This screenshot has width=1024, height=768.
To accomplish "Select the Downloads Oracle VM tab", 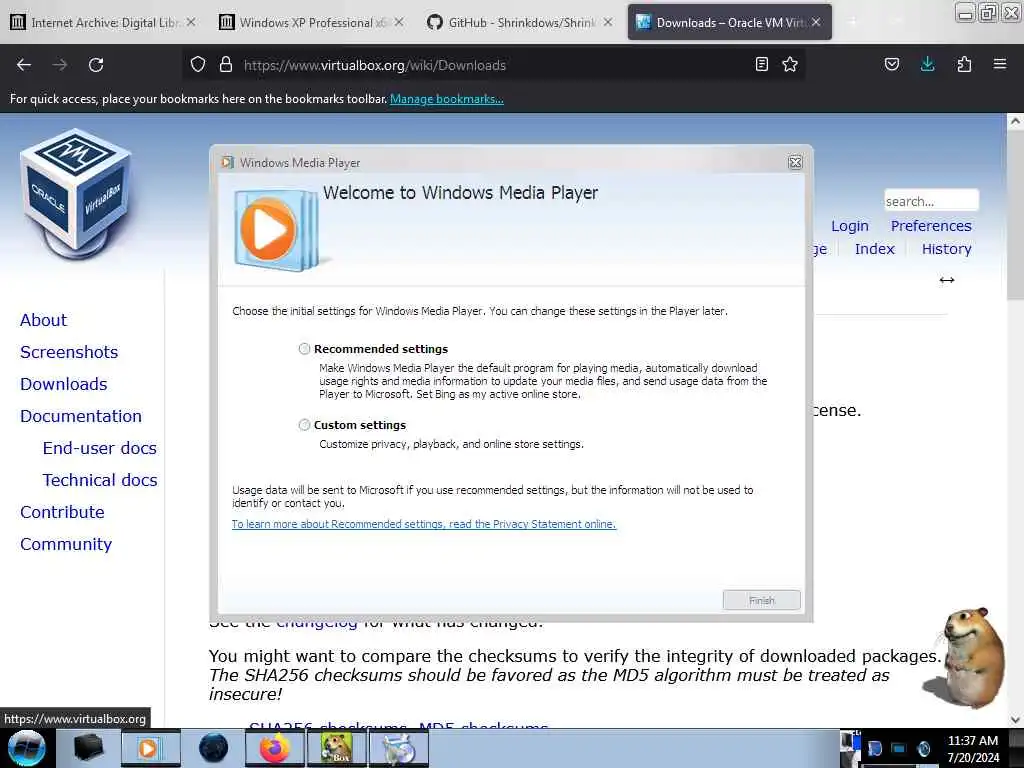I will click(729, 22).
